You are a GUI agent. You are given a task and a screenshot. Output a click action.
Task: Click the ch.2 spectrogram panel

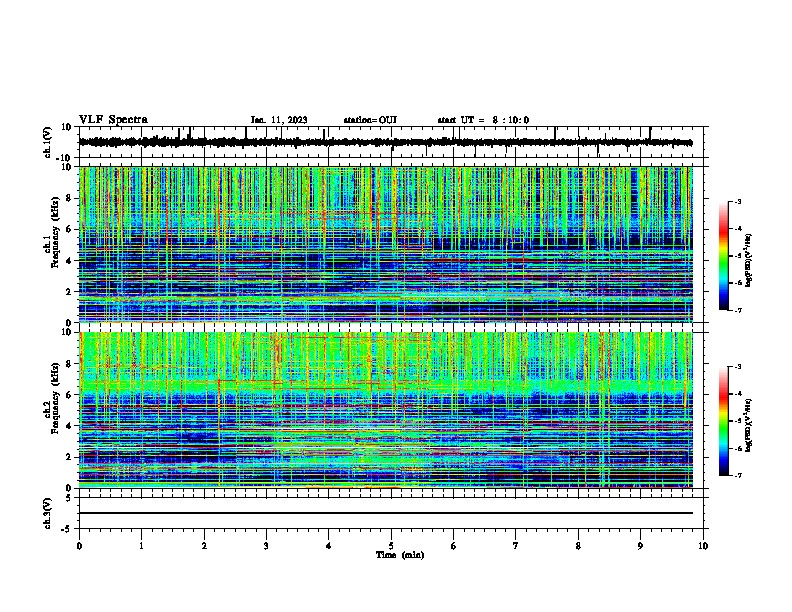(x=385, y=410)
